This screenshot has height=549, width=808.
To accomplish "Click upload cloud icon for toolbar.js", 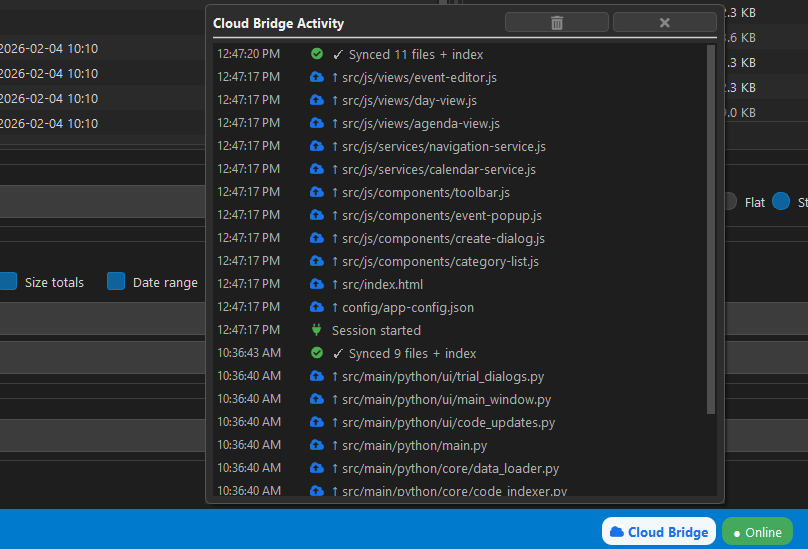I will pyautogui.click(x=317, y=192).
